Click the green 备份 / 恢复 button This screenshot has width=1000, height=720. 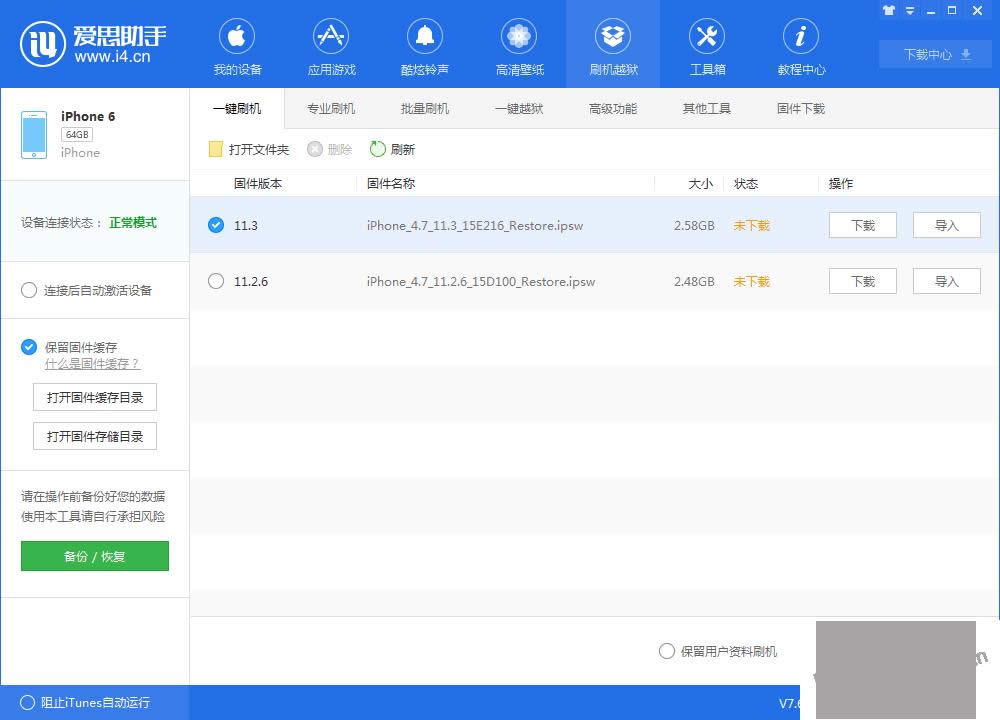94,556
